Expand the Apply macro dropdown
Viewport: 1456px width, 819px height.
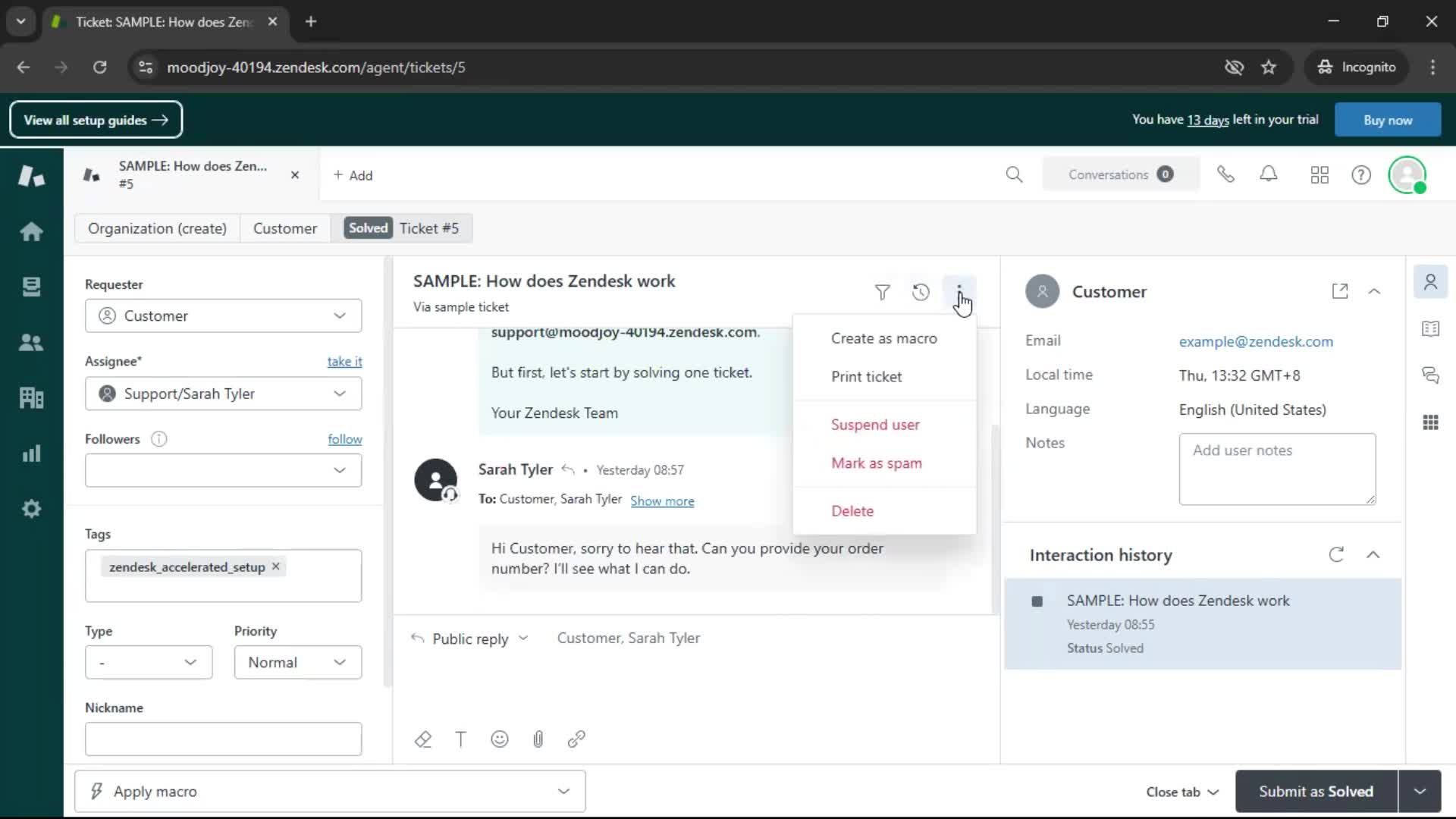330,791
